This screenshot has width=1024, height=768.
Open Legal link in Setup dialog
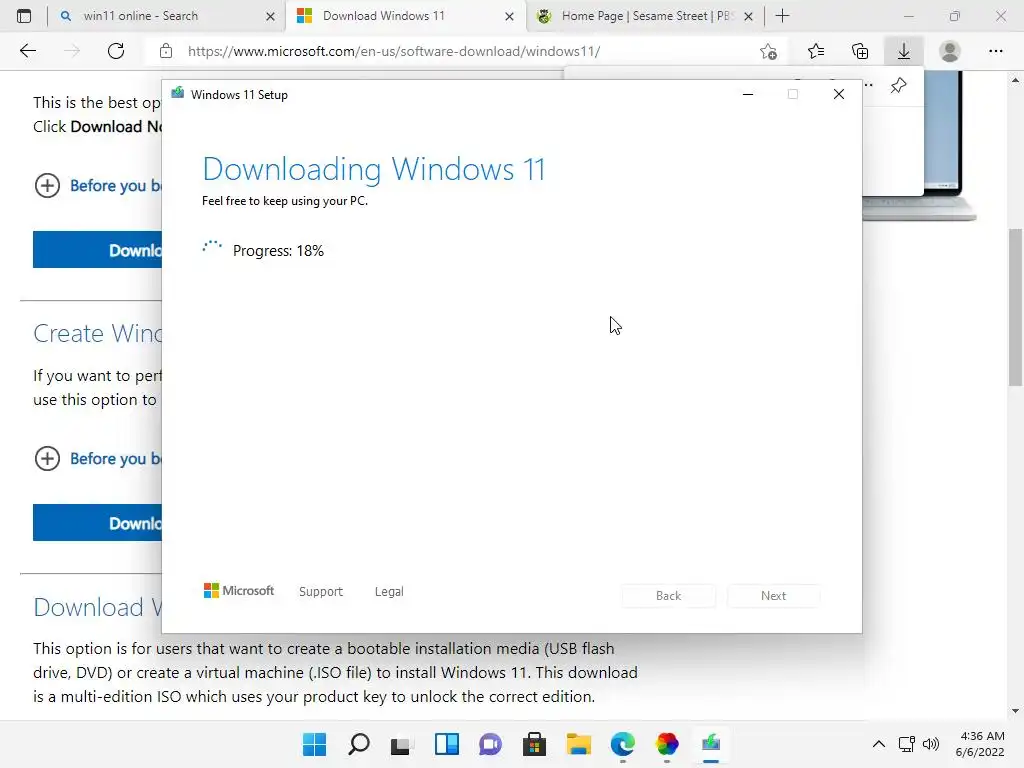[x=389, y=592]
